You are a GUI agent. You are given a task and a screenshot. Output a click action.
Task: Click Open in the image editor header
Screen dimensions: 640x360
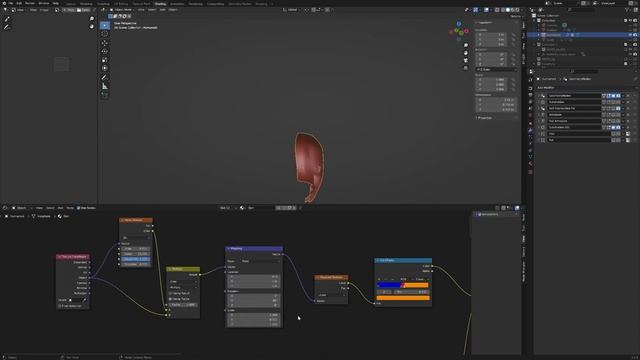click(83, 10)
